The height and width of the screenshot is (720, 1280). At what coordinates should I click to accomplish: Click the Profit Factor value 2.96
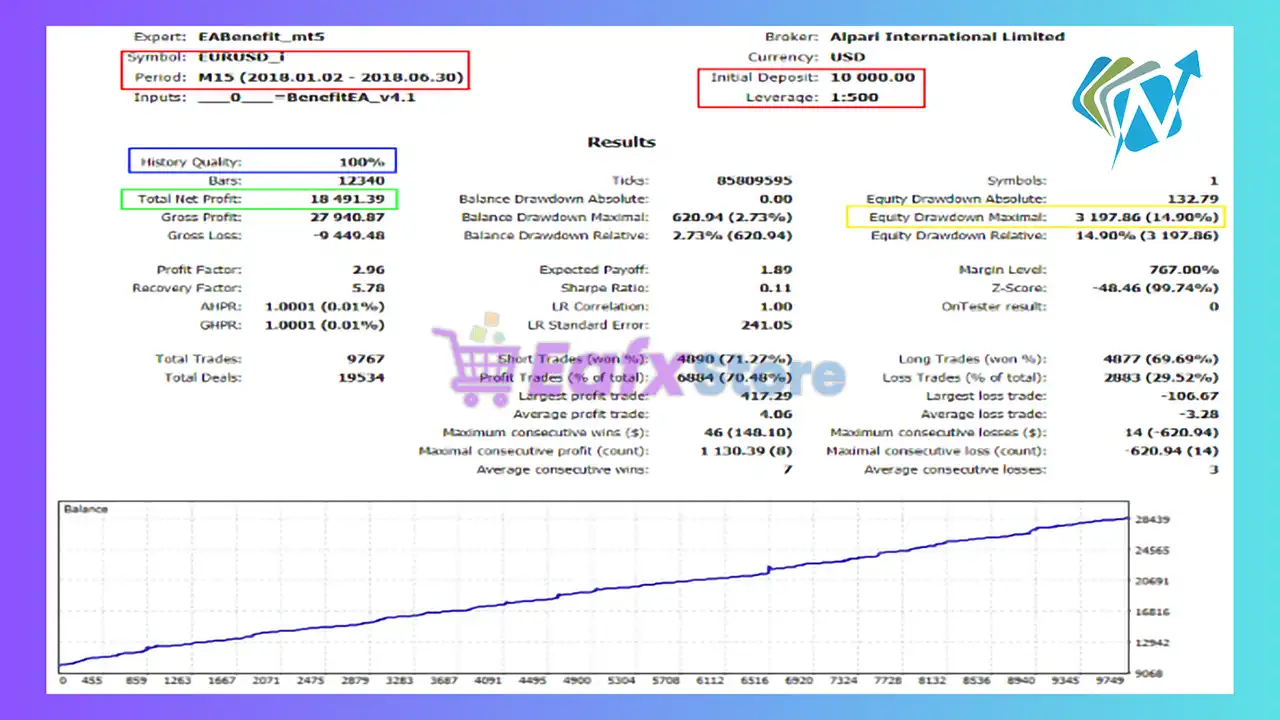tap(368, 270)
